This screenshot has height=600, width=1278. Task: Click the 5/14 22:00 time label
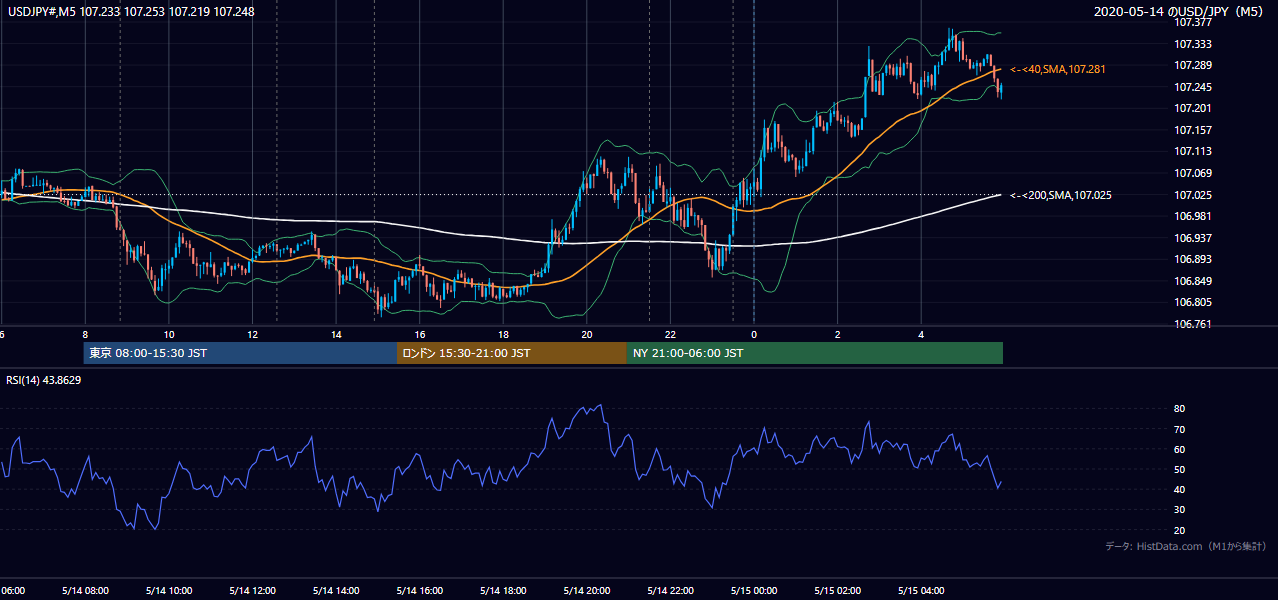[670, 590]
